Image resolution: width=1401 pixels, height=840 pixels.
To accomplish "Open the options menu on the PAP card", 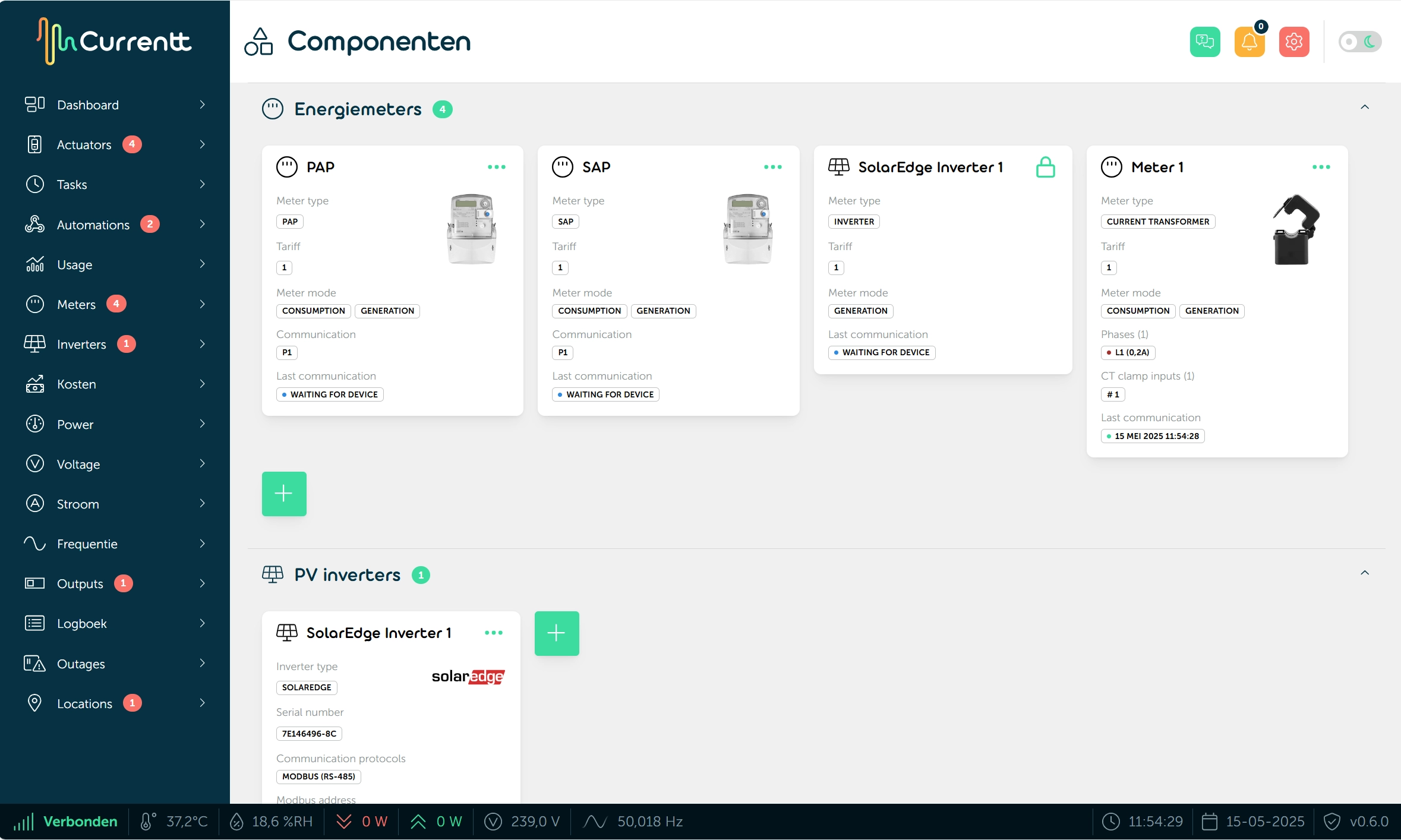I will (497, 167).
